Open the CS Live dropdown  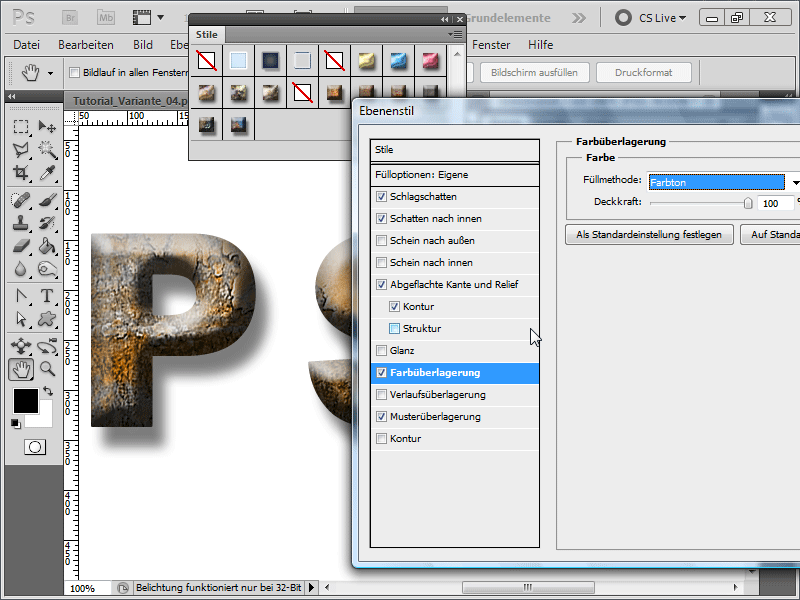(x=662, y=18)
